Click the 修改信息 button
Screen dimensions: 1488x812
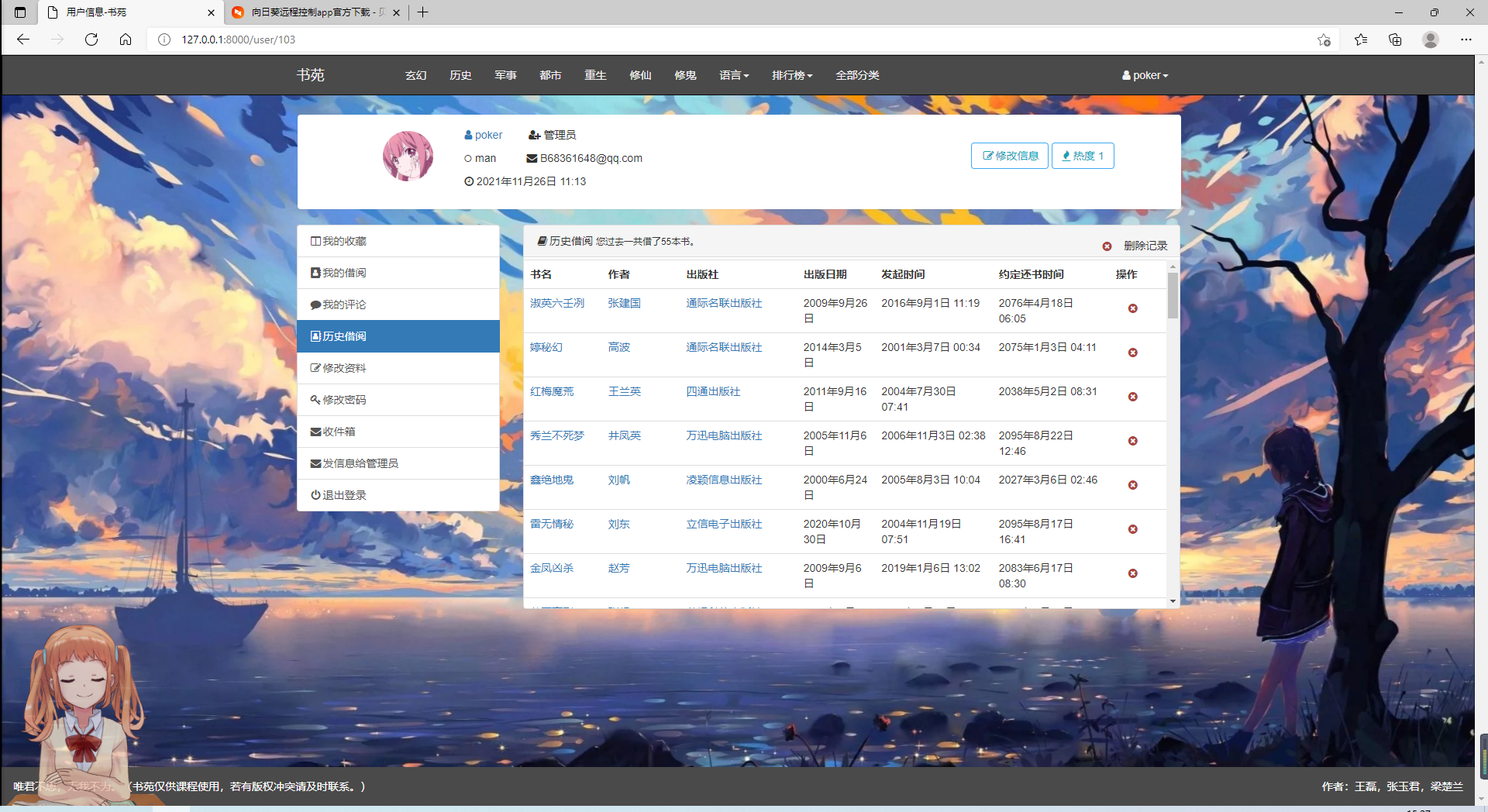tap(1010, 156)
